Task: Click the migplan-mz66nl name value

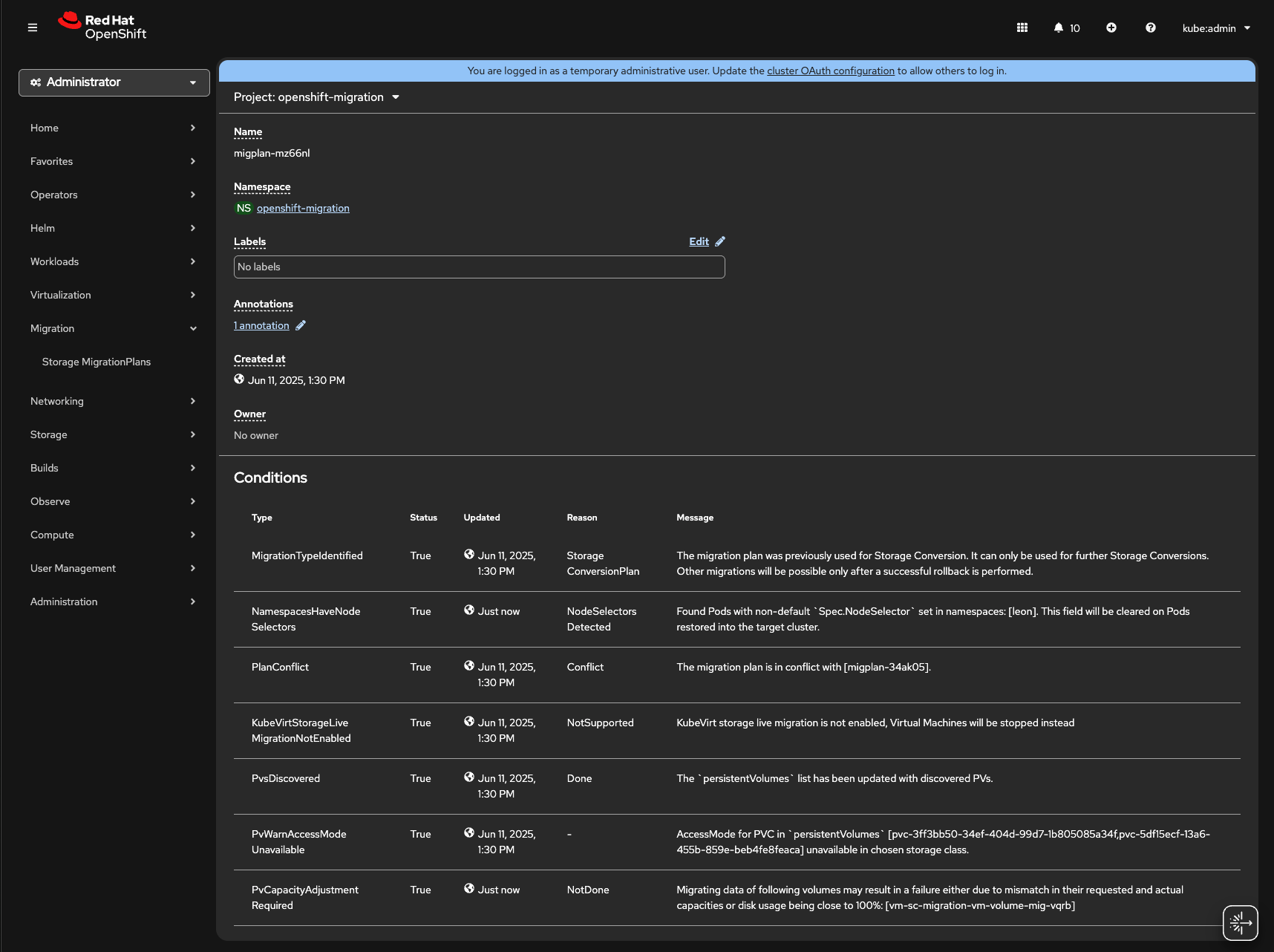Action: point(272,153)
